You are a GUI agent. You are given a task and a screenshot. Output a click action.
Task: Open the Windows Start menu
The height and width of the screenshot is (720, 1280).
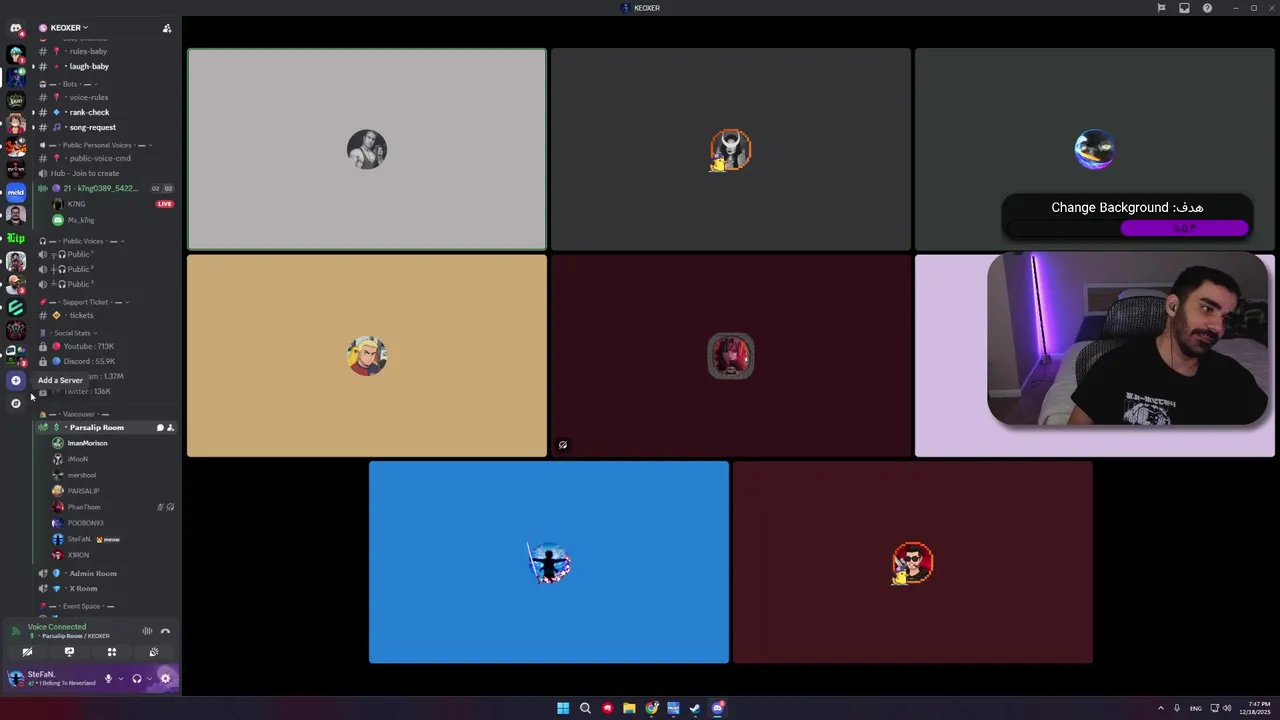(563, 708)
